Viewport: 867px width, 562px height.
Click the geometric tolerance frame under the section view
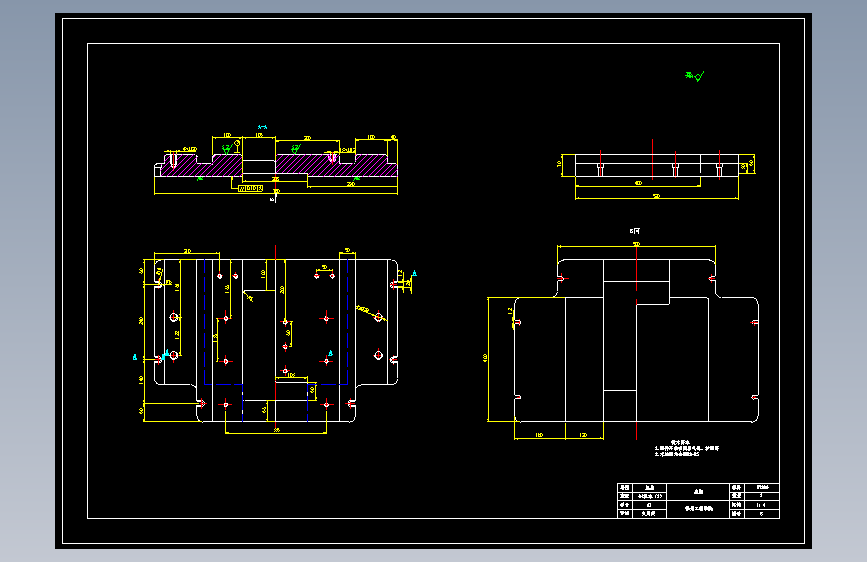point(250,189)
